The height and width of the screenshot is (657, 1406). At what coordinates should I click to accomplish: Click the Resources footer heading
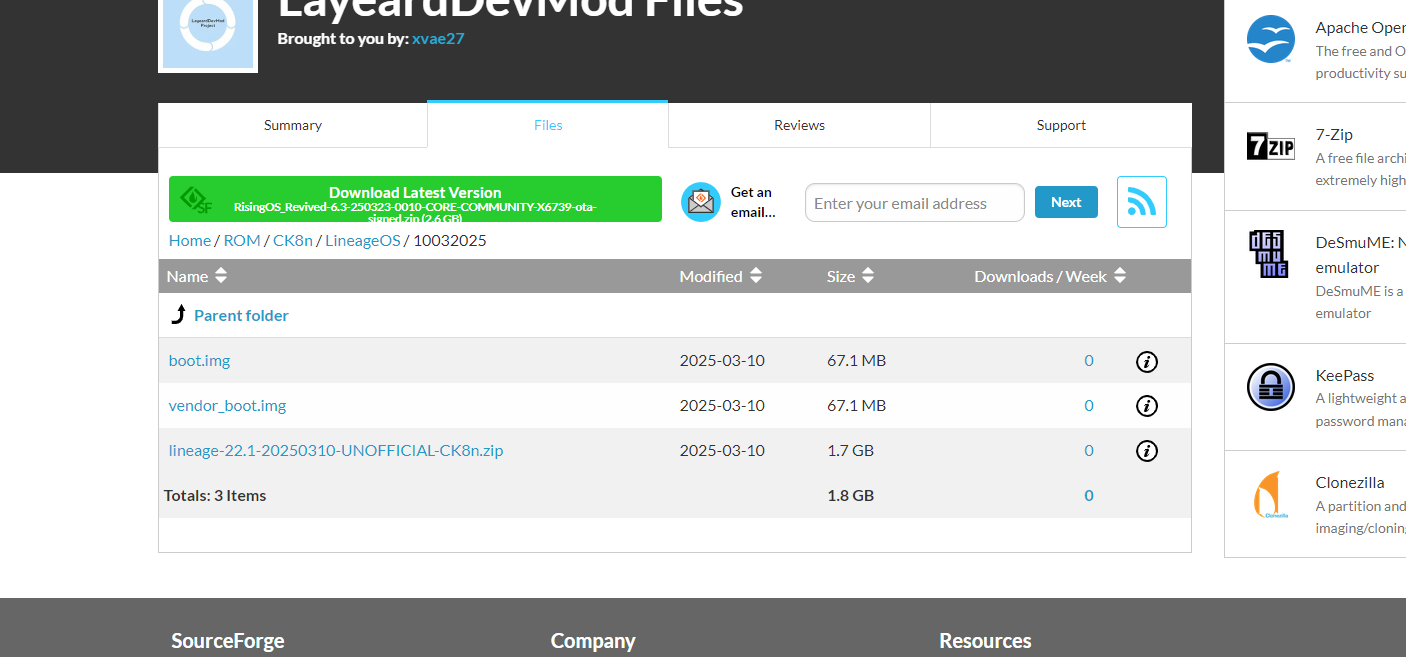(985, 641)
